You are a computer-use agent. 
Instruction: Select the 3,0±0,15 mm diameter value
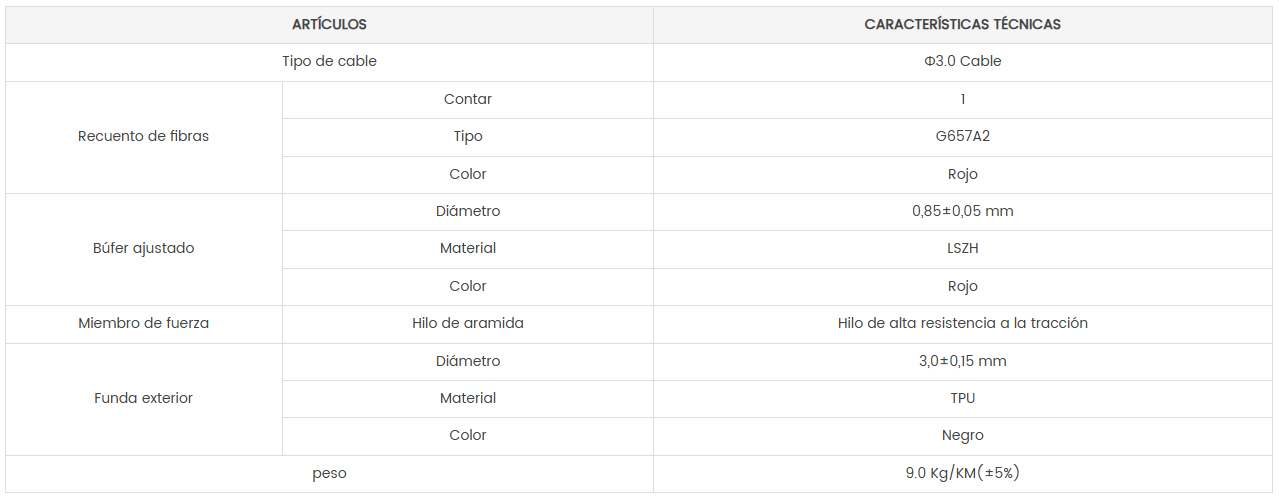click(963, 361)
